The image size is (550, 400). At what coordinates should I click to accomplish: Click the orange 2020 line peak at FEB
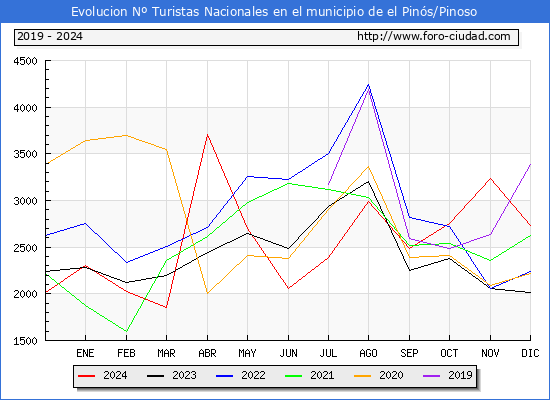126,135
